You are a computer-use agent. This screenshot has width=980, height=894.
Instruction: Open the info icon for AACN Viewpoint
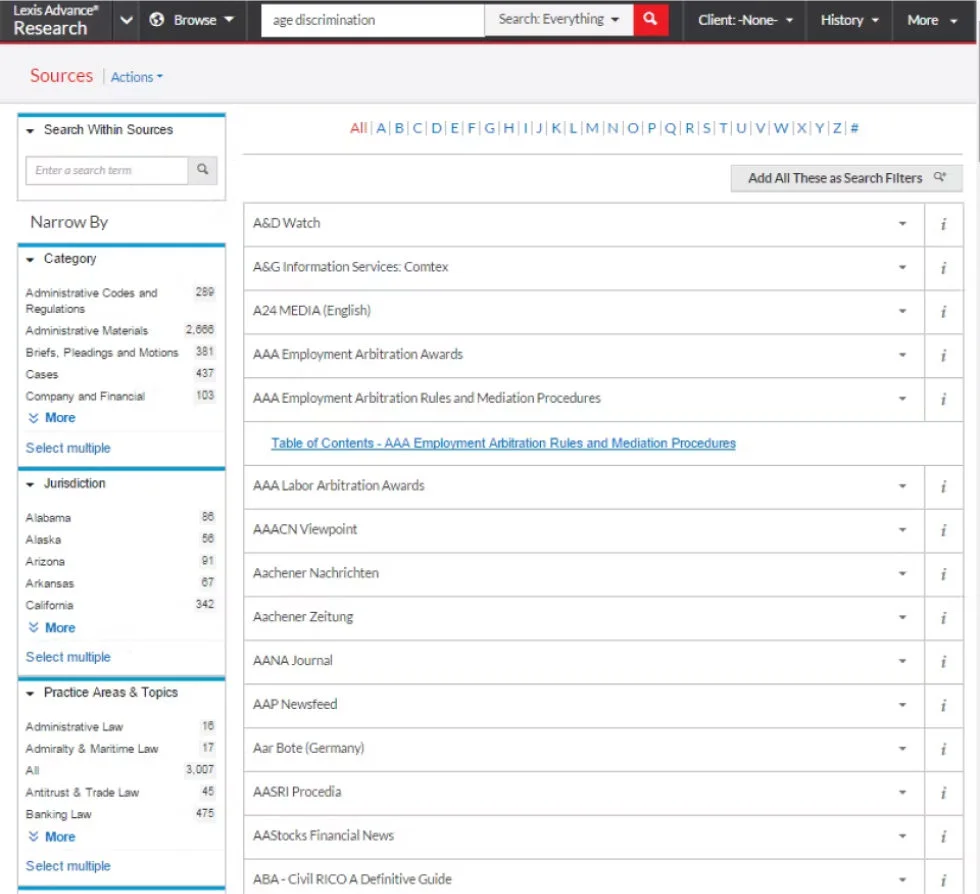(x=943, y=530)
